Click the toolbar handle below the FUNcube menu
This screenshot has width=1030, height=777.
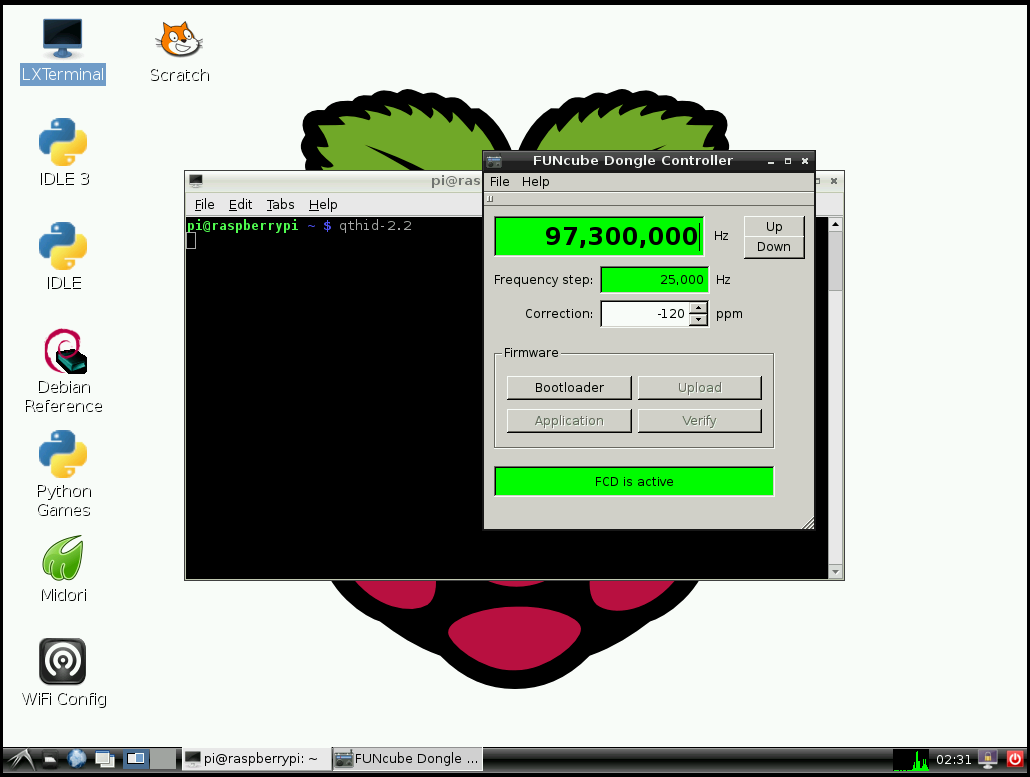pyautogui.click(x=490, y=198)
